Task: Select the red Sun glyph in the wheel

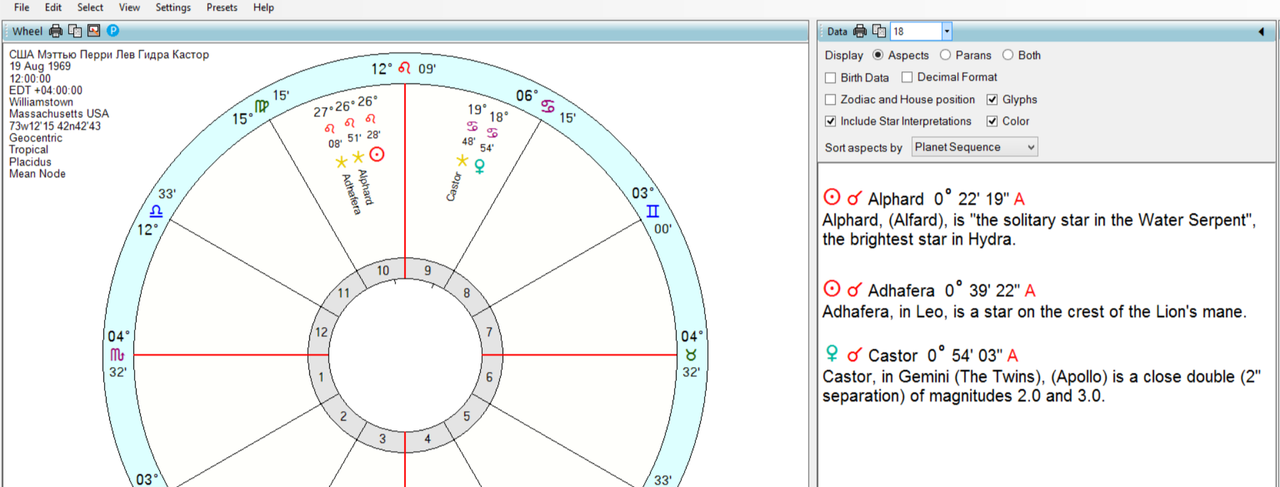Action: point(377,154)
